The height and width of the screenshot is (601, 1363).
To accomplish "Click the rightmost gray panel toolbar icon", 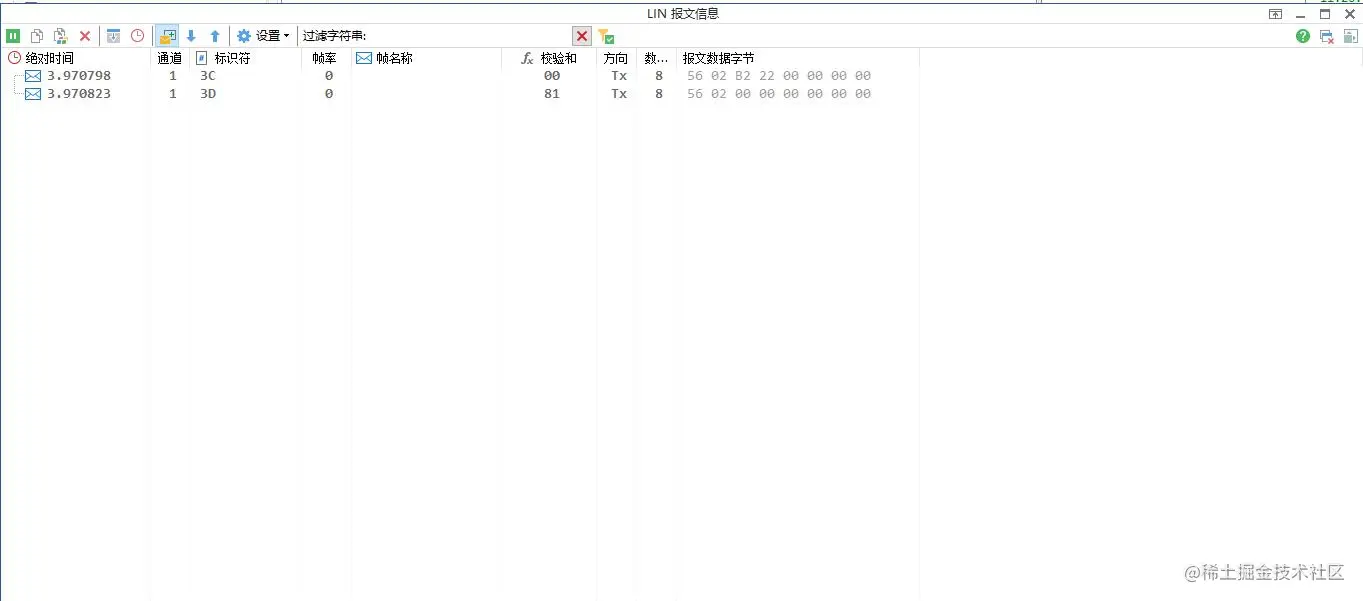I will point(1350,36).
